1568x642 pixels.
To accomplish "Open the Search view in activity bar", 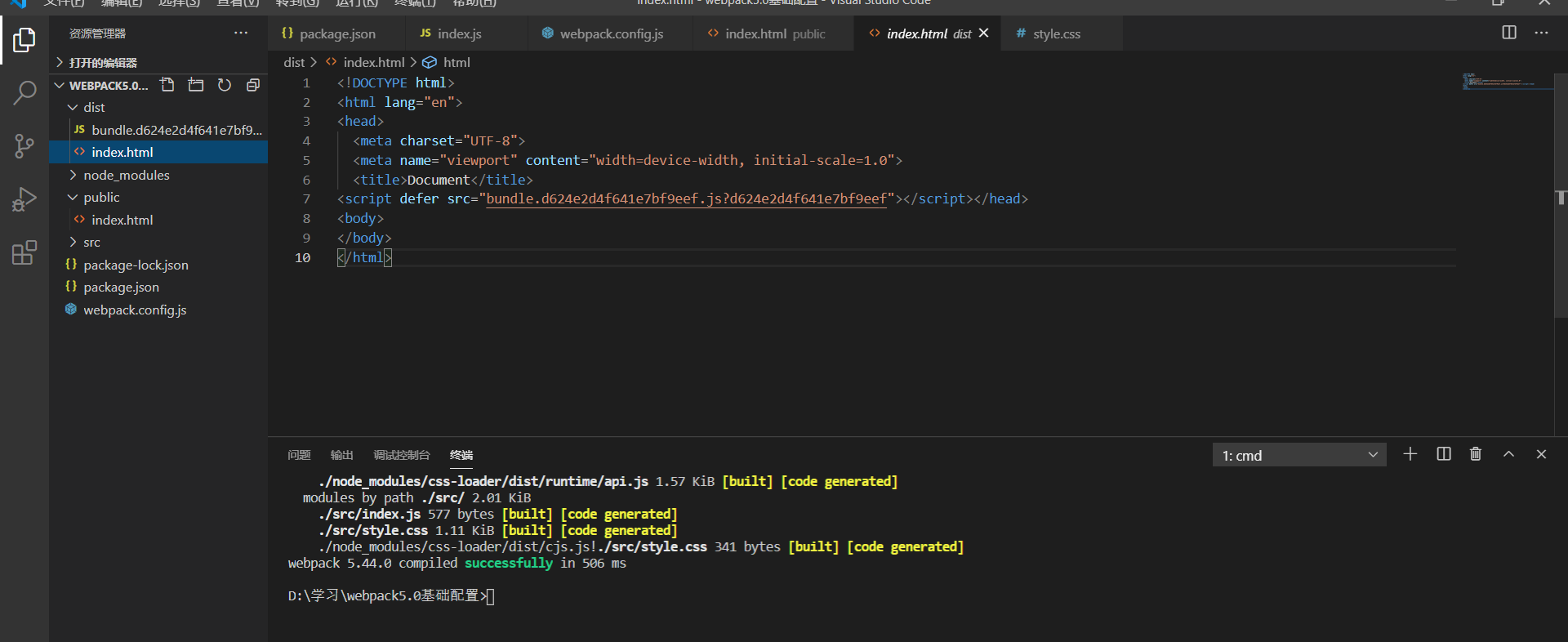I will [24, 93].
